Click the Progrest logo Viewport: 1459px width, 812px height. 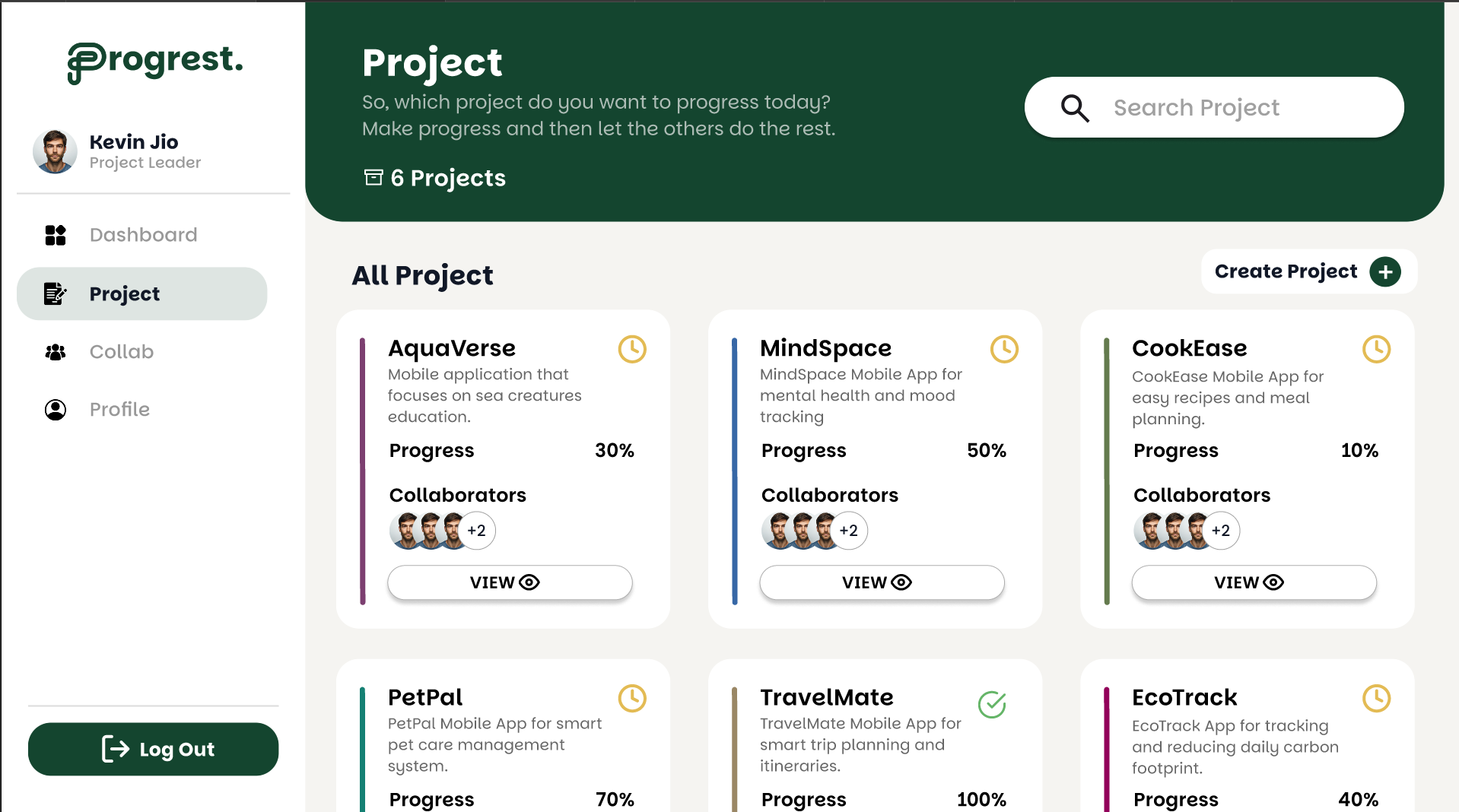click(155, 62)
